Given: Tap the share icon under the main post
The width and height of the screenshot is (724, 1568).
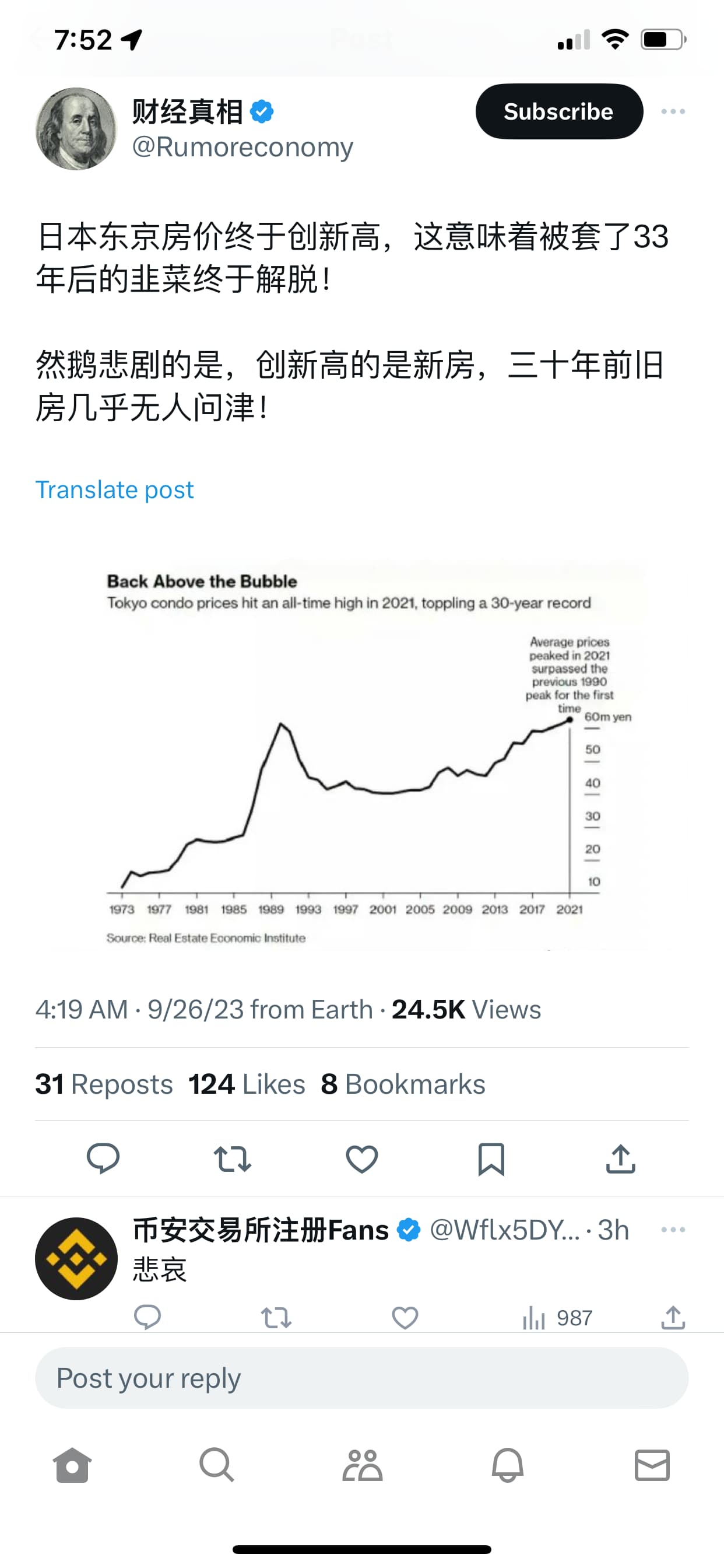Looking at the screenshot, I should pos(620,1158).
